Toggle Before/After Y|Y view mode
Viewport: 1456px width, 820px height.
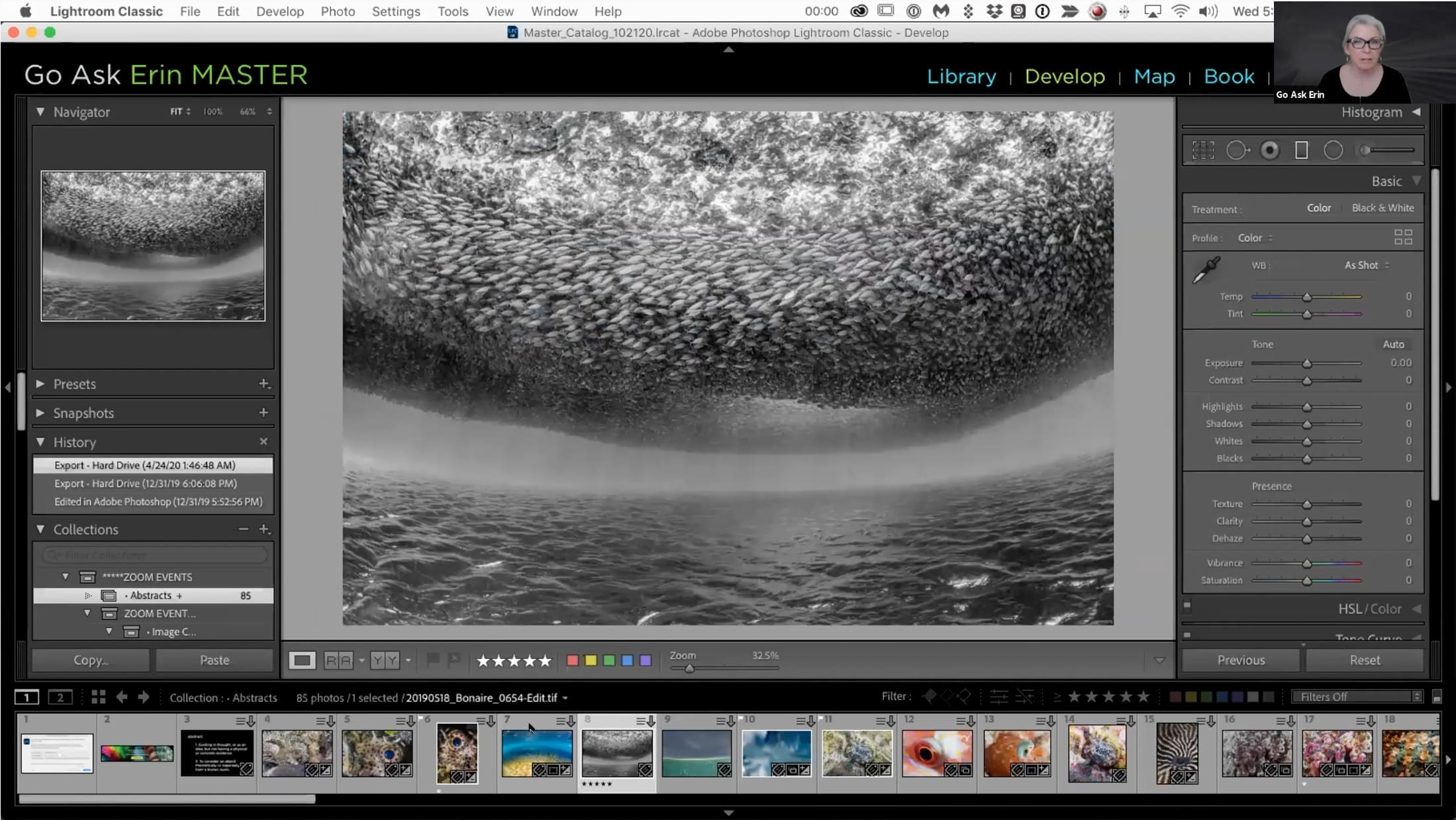tap(385, 660)
